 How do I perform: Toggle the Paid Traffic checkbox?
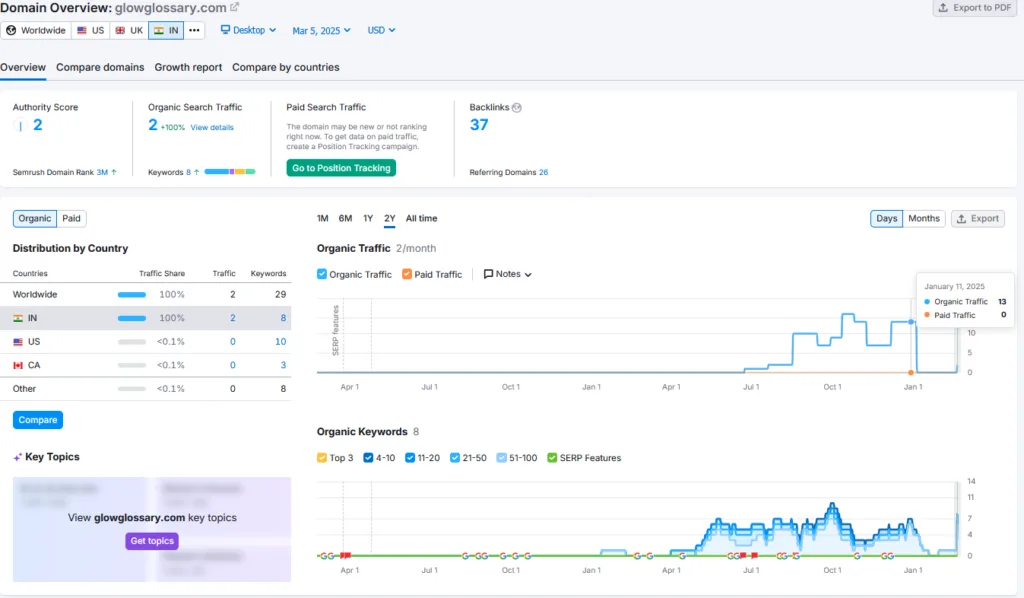(x=407, y=274)
